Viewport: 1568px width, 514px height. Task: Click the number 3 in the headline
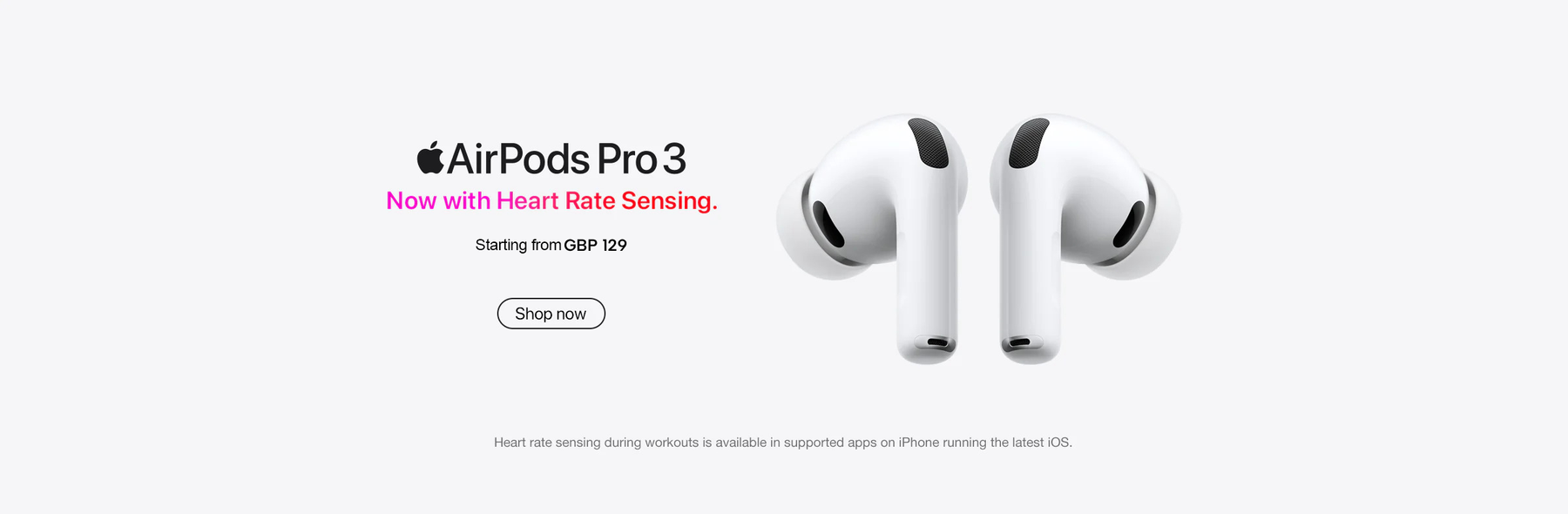coord(674,159)
